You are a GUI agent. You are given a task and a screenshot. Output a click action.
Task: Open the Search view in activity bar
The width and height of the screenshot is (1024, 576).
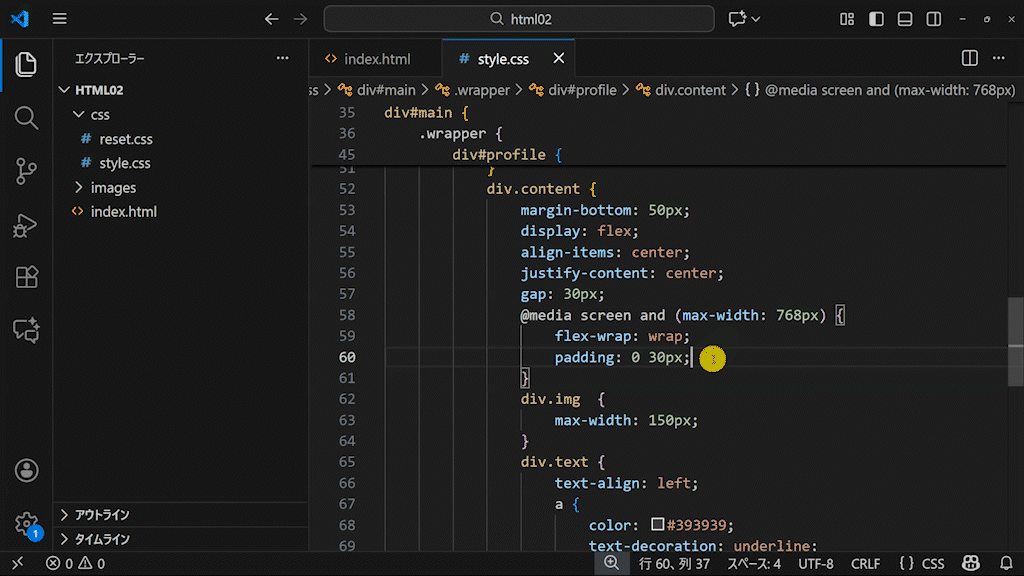(x=26, y=117)
